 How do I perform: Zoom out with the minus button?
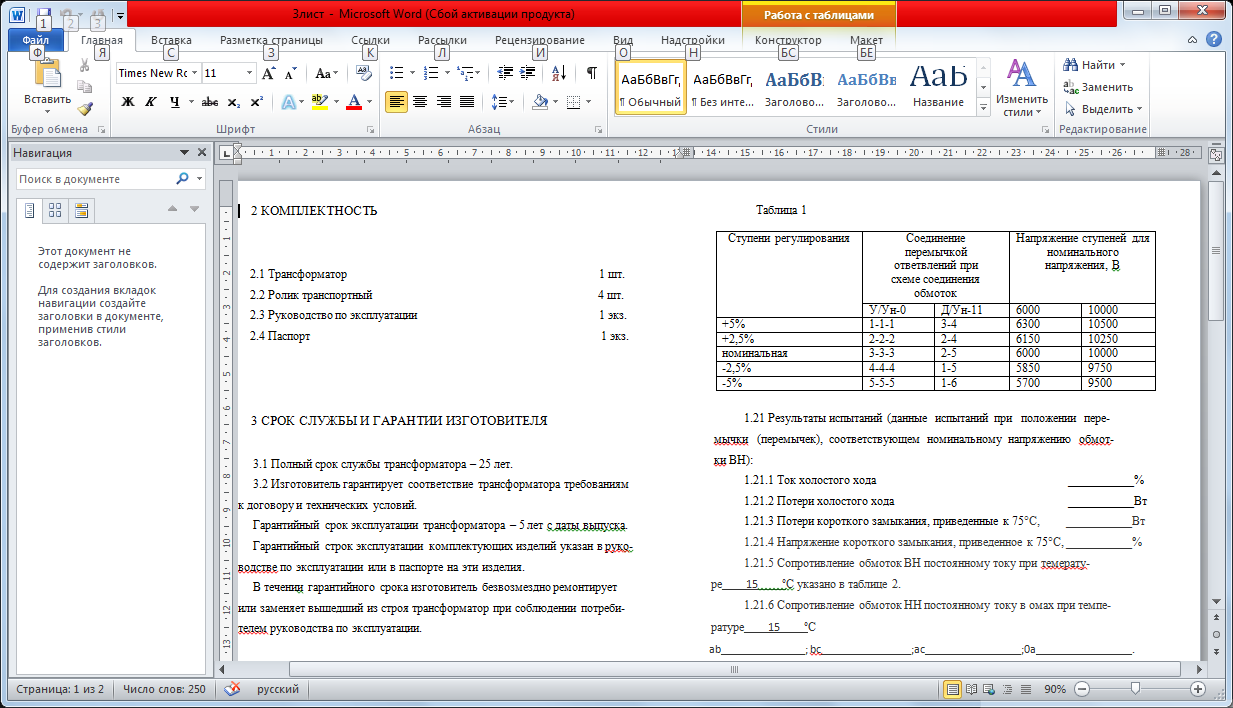click(x=1081, y=689)
